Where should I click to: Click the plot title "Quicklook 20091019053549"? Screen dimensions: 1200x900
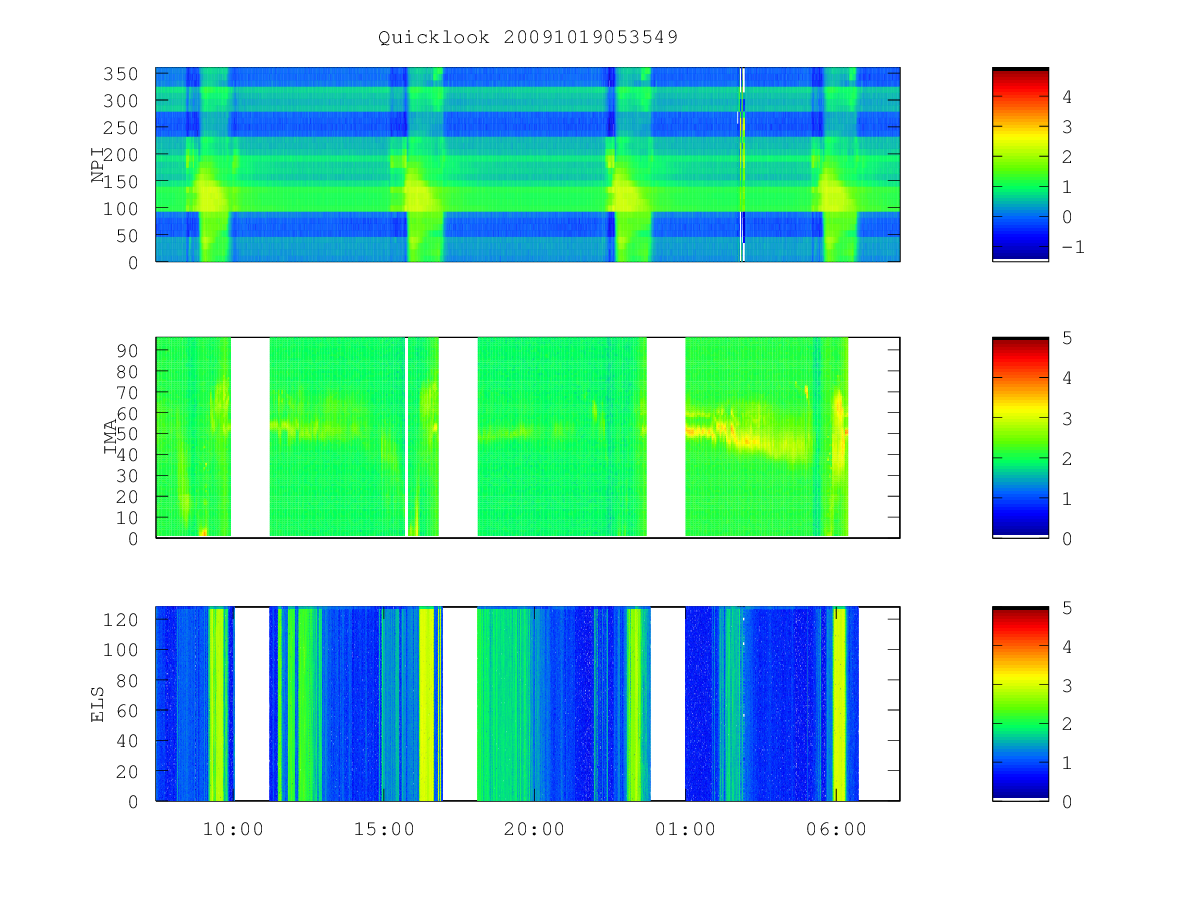(x=528, y=38)
